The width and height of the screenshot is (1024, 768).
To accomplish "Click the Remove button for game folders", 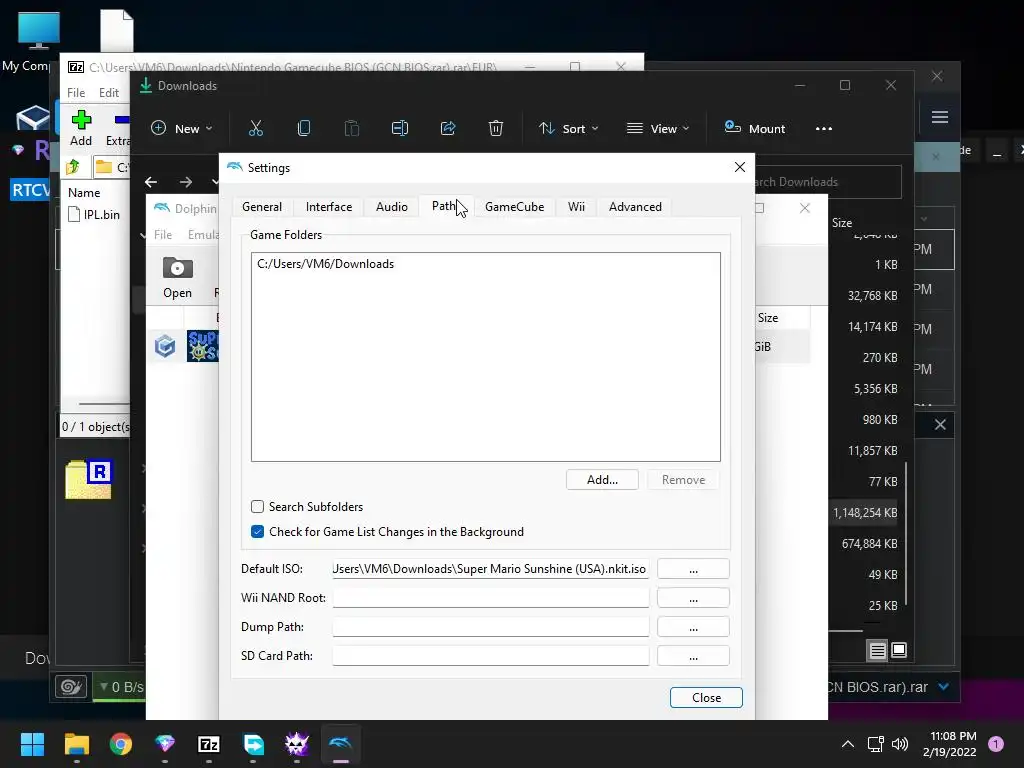I will coord(683,479).
